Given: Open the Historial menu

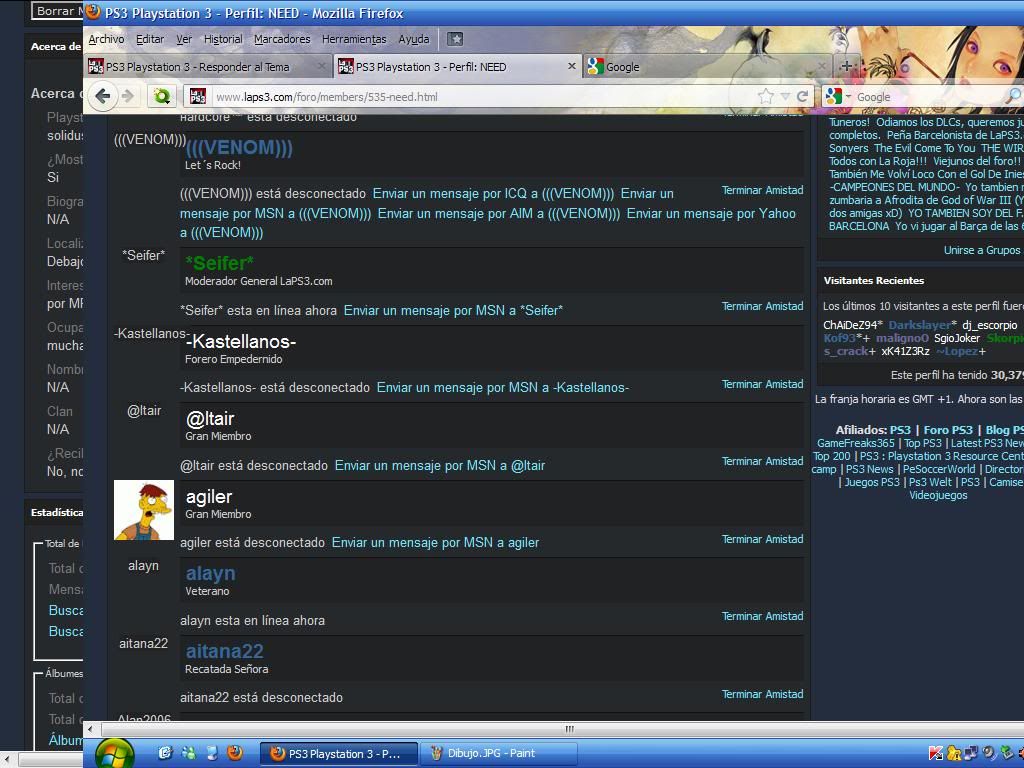Looking at the screenshot, I should (223, 39).
